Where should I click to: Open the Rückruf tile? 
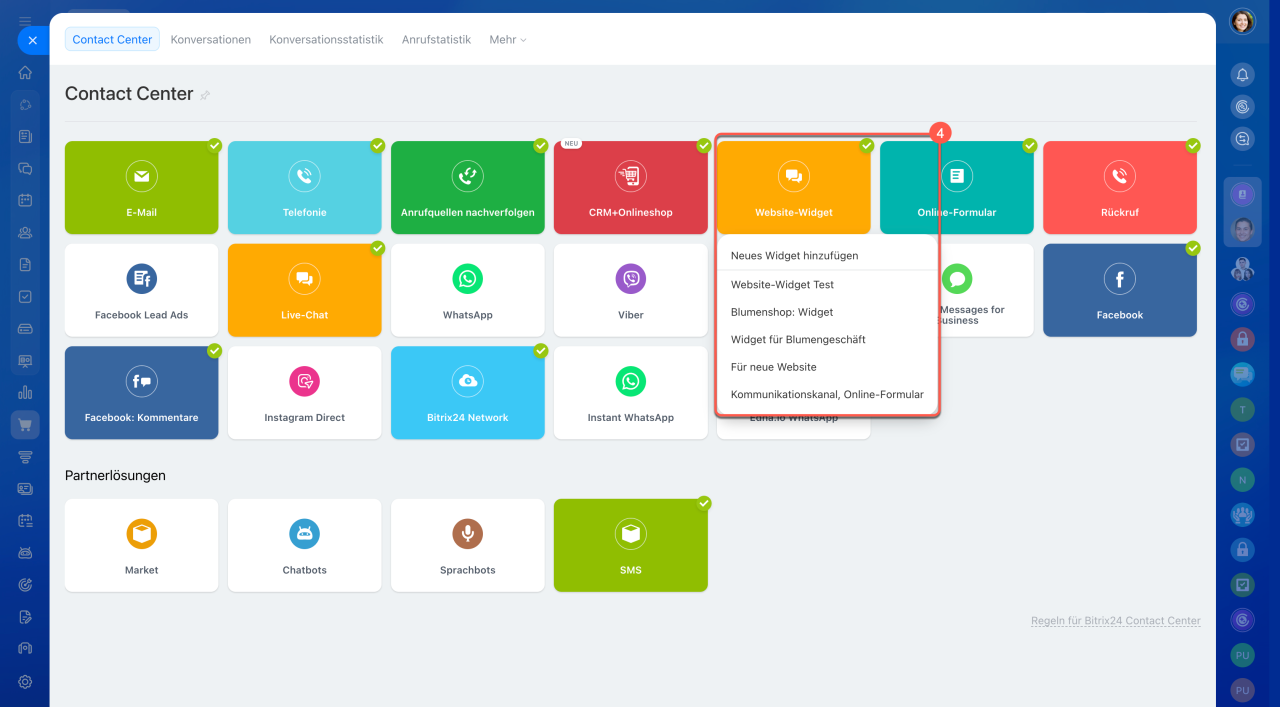pyautogui.click(x=1119, y=187)
